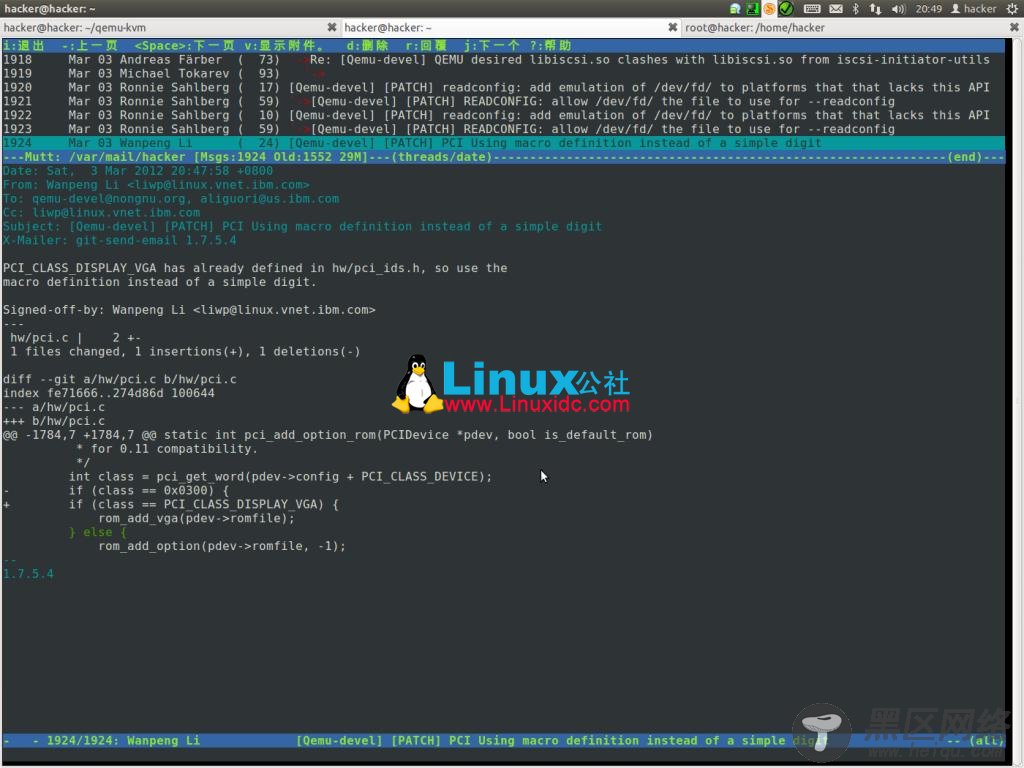Click the first tray icon with the blue headset
1024x768 pixels.
click(x=735, y=8)
